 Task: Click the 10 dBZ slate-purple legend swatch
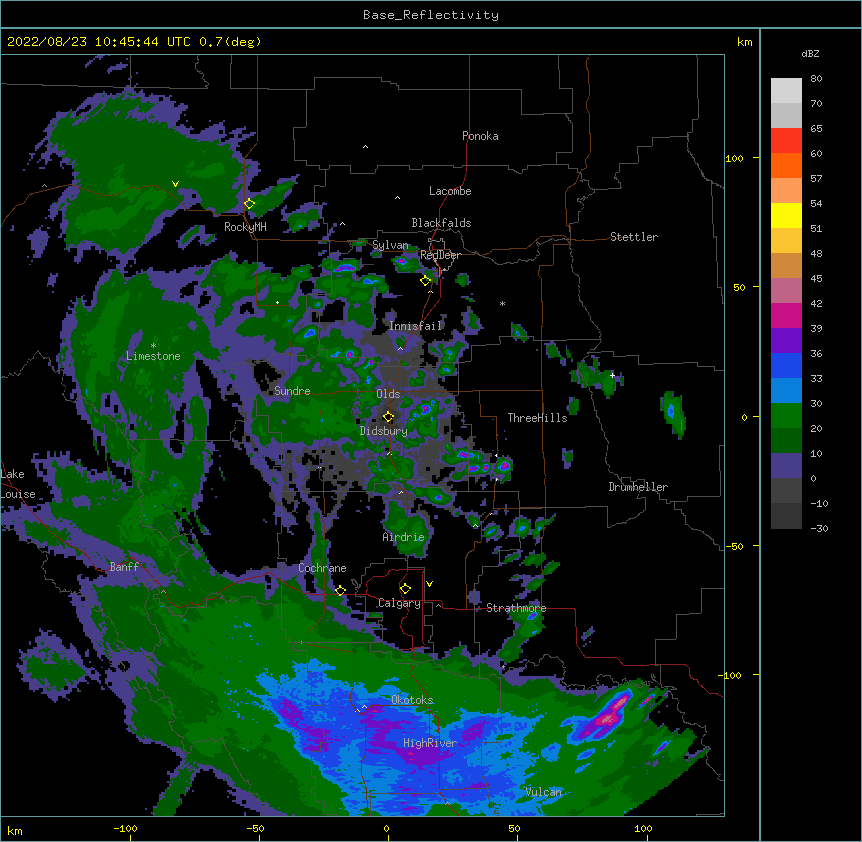pyautogui.click(x=786, y=466)
